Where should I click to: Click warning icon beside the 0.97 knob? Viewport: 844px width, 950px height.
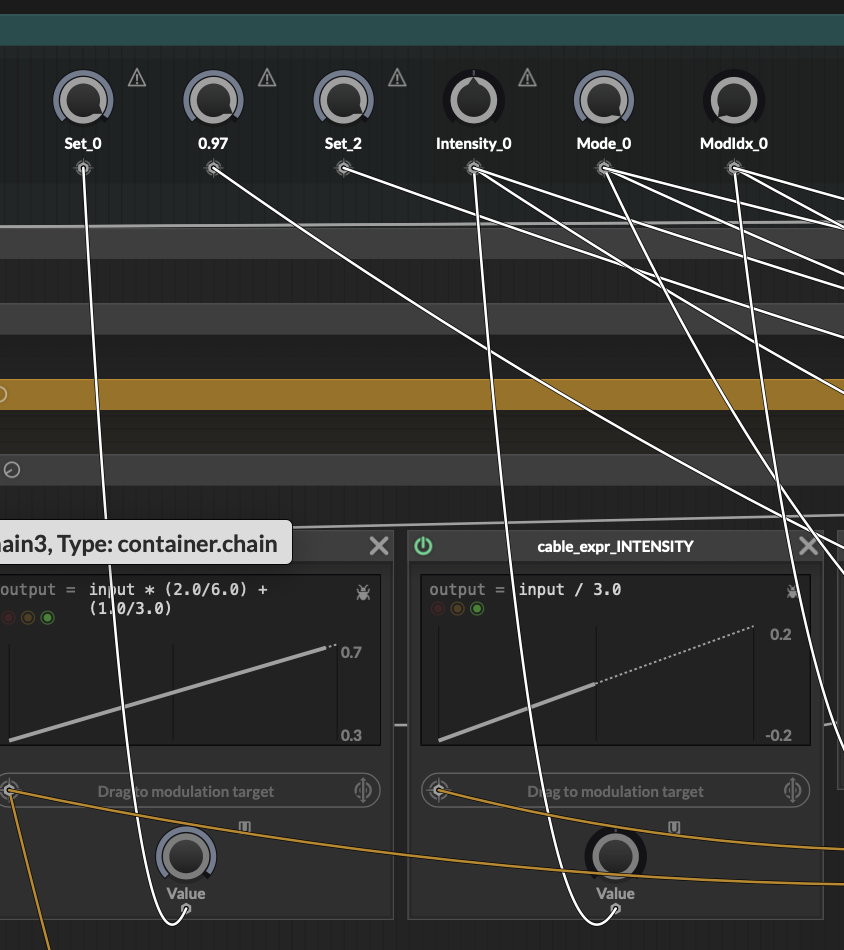point(267,78)
